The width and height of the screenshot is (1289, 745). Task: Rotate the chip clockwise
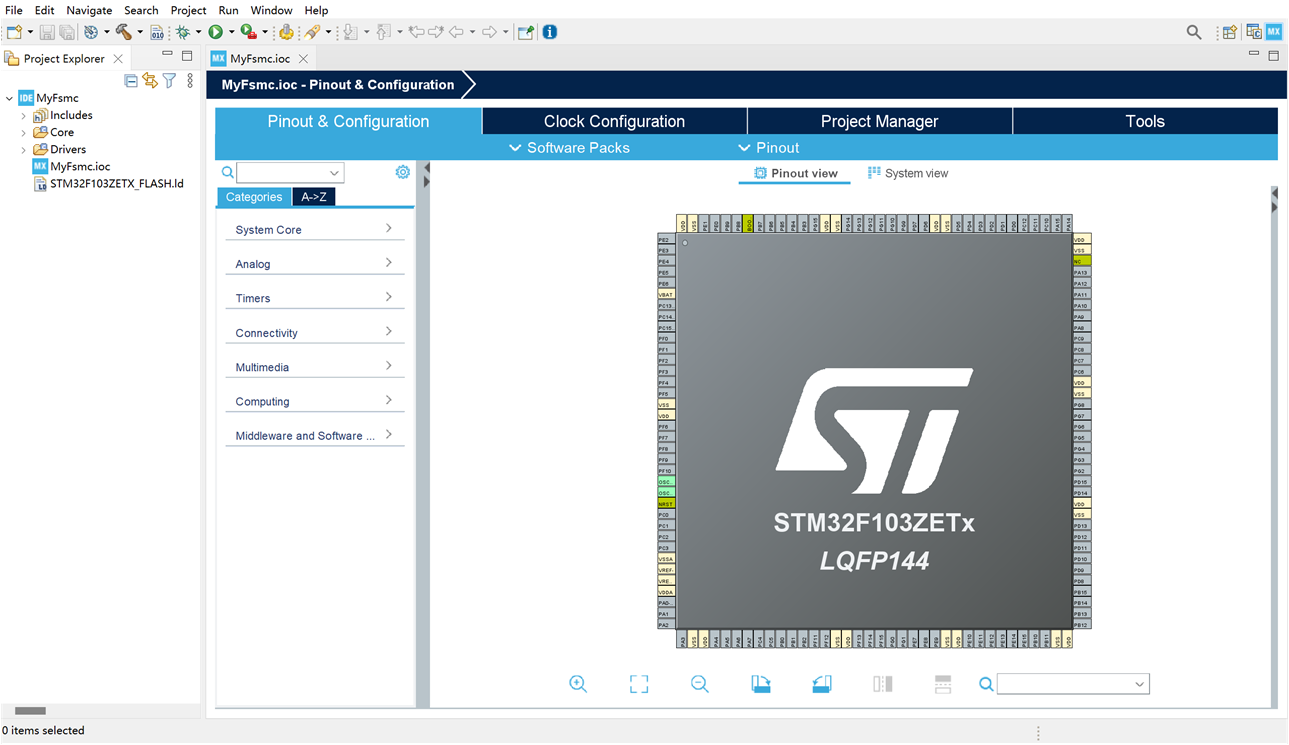click(x=761, y=684)
